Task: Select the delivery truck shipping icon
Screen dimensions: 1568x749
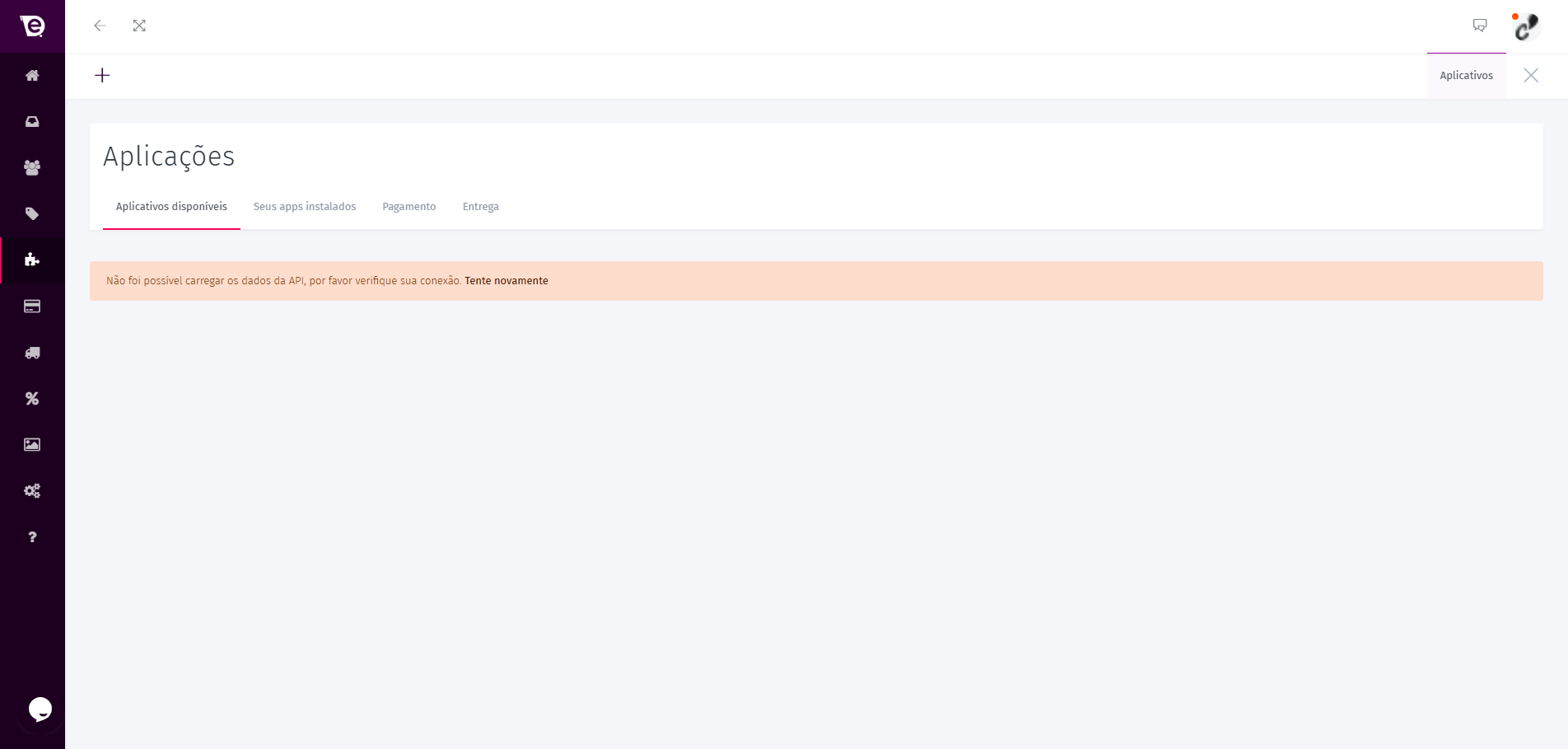Action: coord(32,353)
